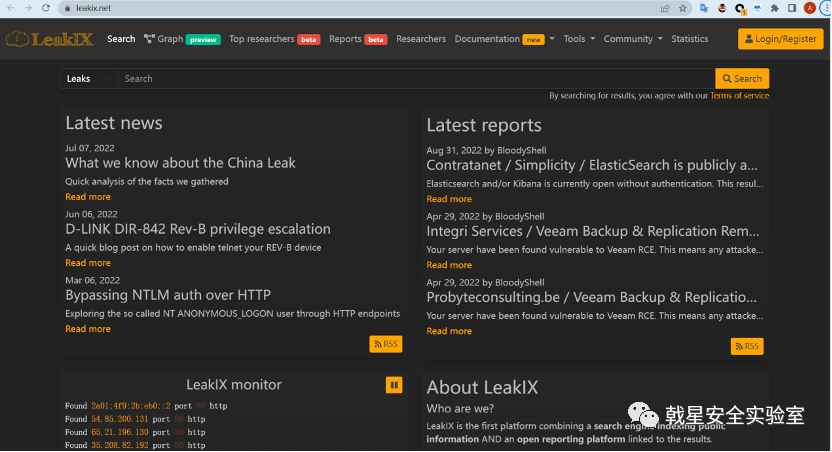Click the search query input field
The height and width of the screenshot is (452, 832).
point(417,79)
